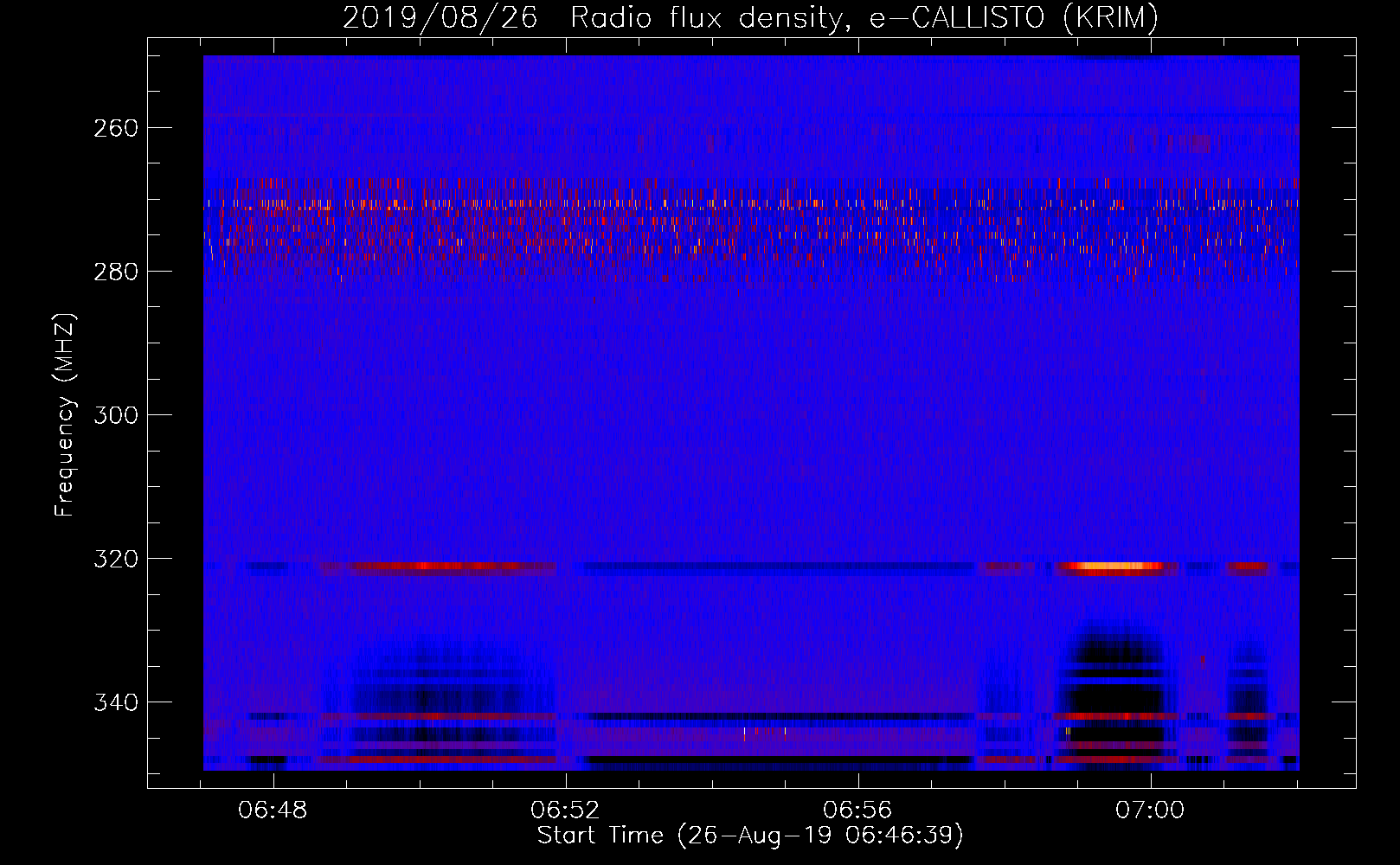This screenshot has width=1400, height=865.
Task: Click the 06:56 time tick label
Action: click(858, 810)
